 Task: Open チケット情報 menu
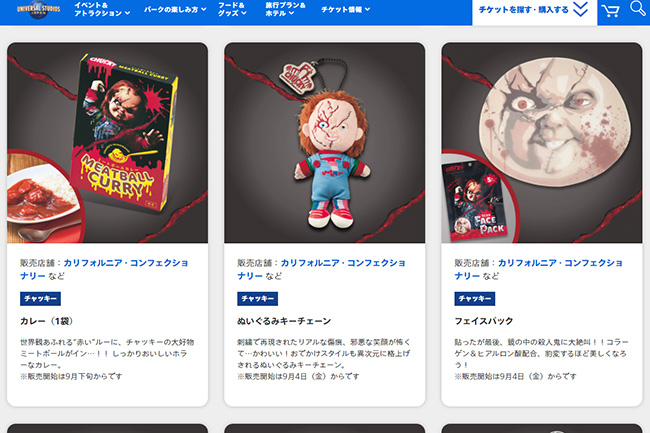tap(345, 9)
